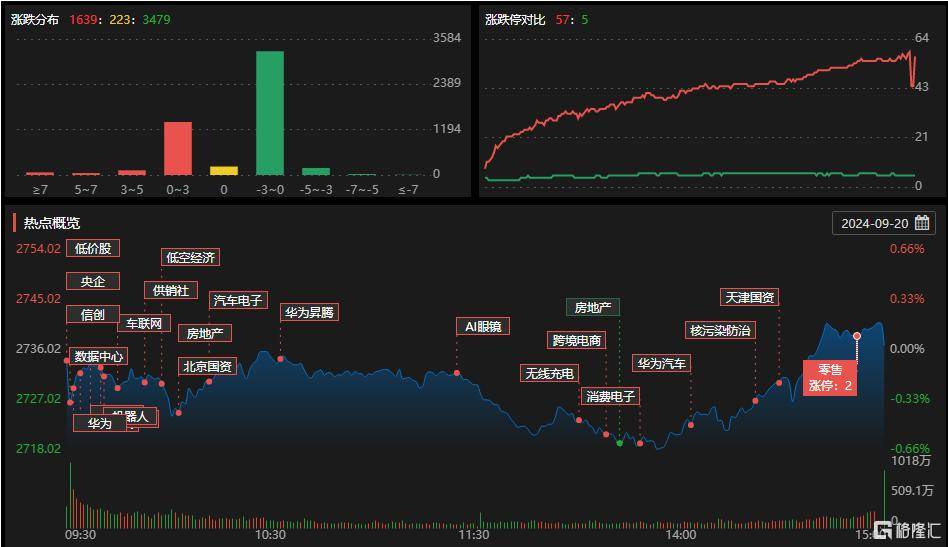Click the tall green -3~0 distribution bar
The width and height of the screenshot is (948, 547).
(270, 112)
